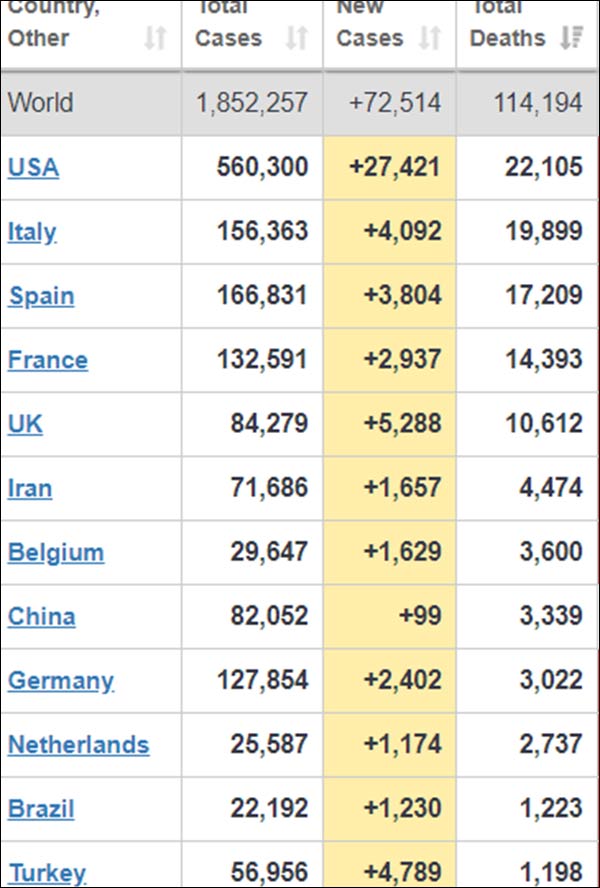View Italy's coronavirus statistics
This screenshot has height=888, width=600.
29,231
